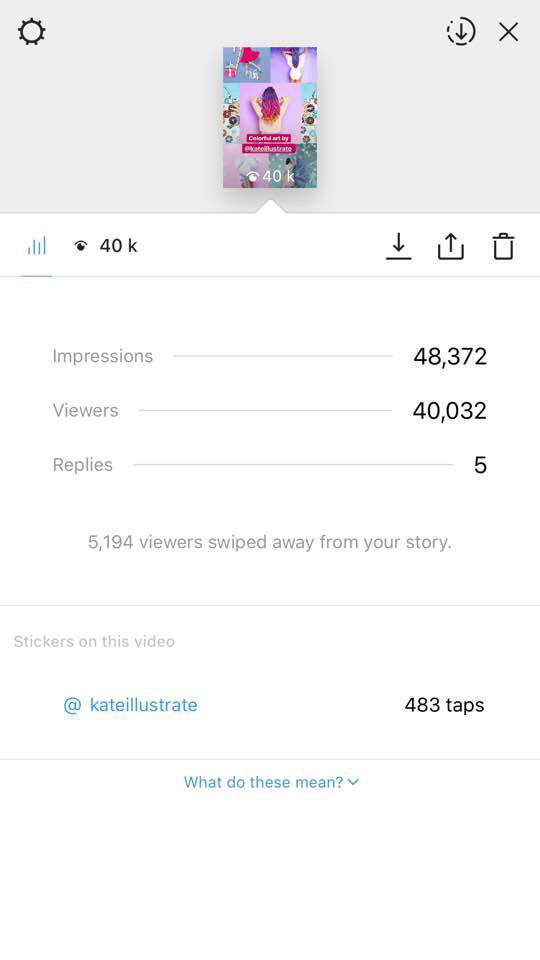The width and height of the screenshot is (540, 960).
Task: Share the story using share icon
Action: coord(451,246)
